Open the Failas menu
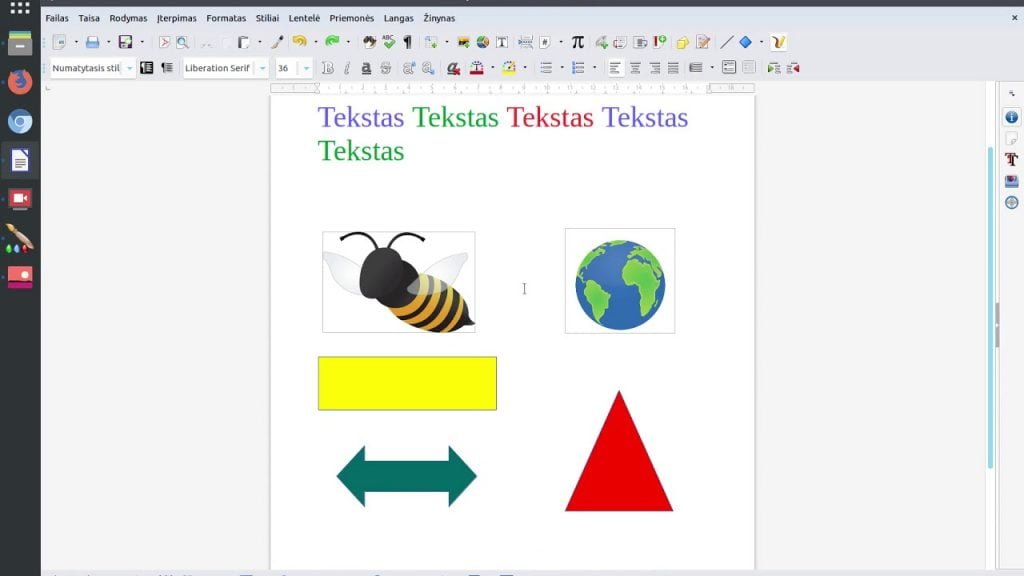This screenshot has width=1024, height=576. [x=57, y=18]
